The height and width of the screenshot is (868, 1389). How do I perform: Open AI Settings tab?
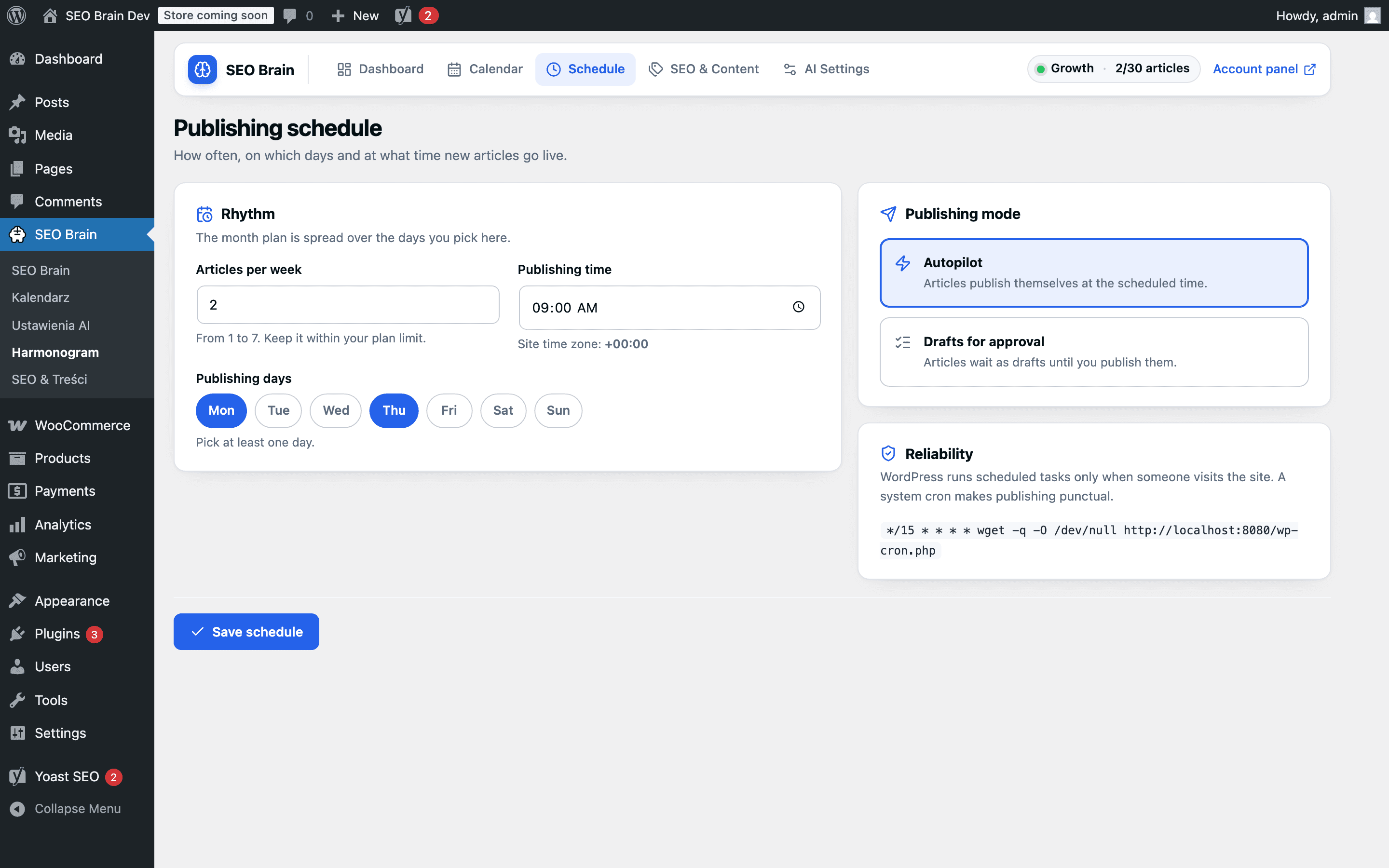(x=827, y=69)
